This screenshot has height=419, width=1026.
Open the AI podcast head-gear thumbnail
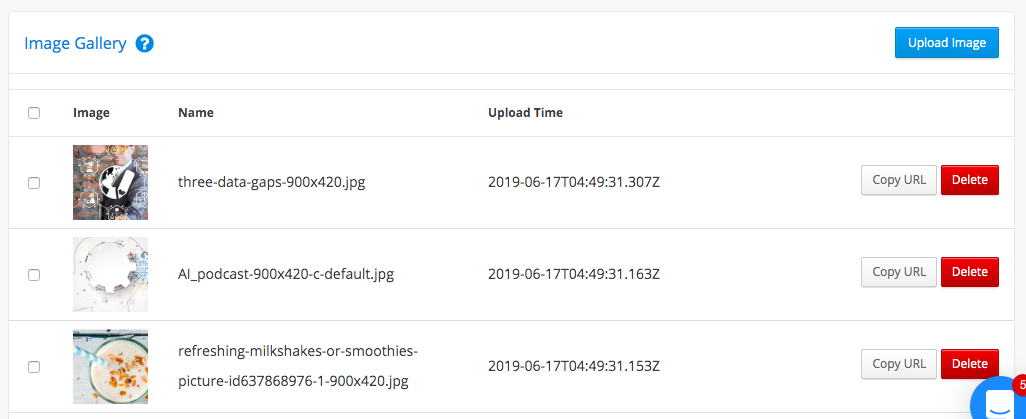pyautogui.click(x=111, y=274)
